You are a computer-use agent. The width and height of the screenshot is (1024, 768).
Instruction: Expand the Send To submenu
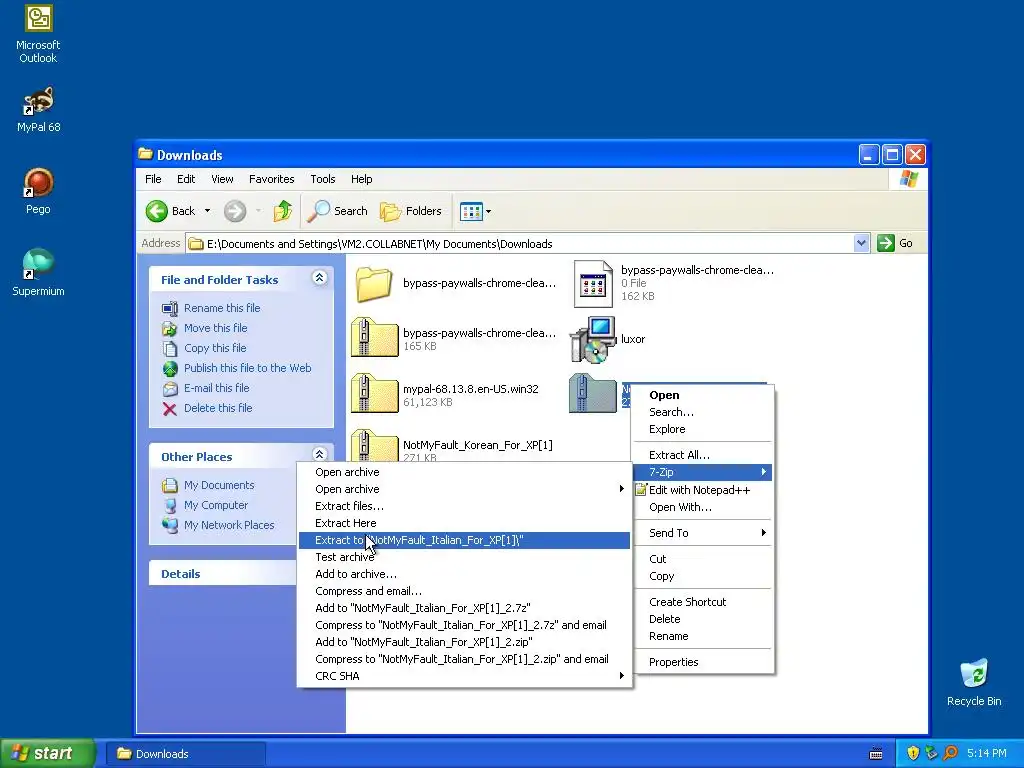[x=703, y=533]
